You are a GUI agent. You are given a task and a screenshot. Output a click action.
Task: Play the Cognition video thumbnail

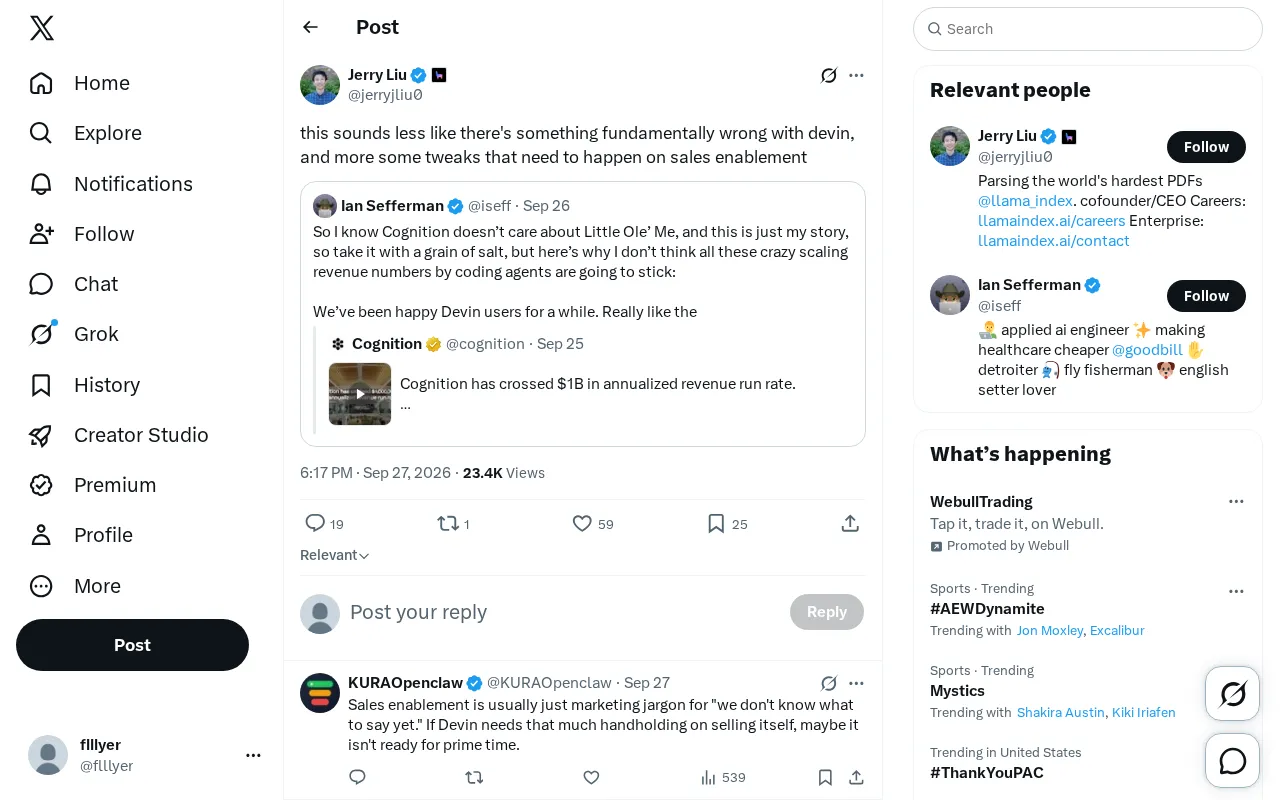360,394
